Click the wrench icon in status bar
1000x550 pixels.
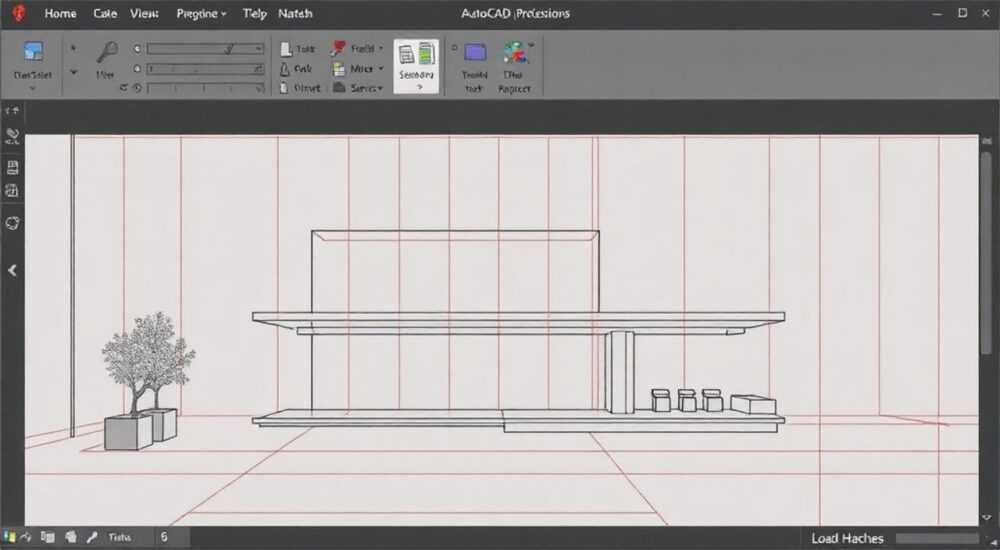(93, 537)
